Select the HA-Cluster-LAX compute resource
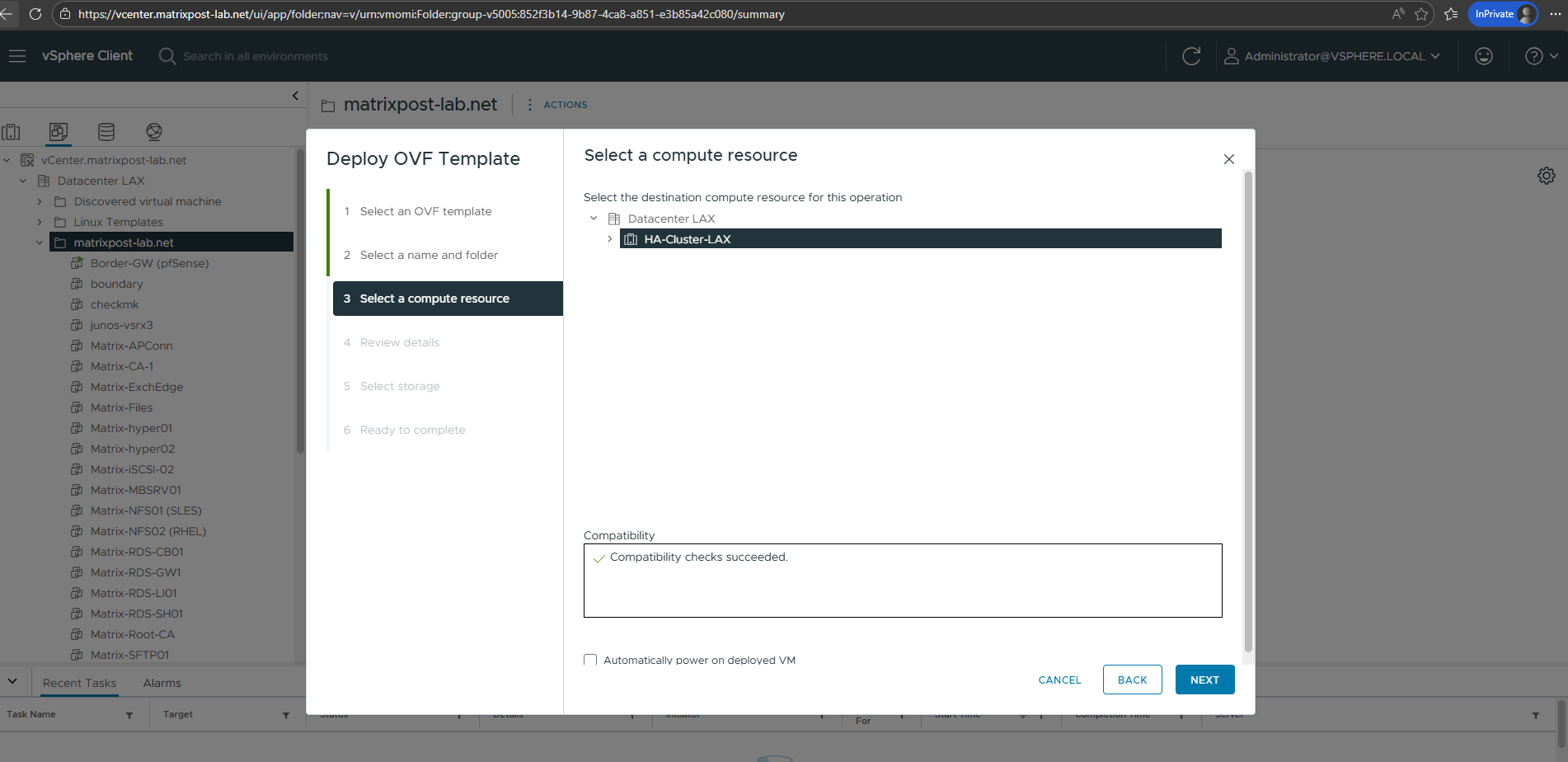The width and height of the screenshot is (1568, 762). 920,239
